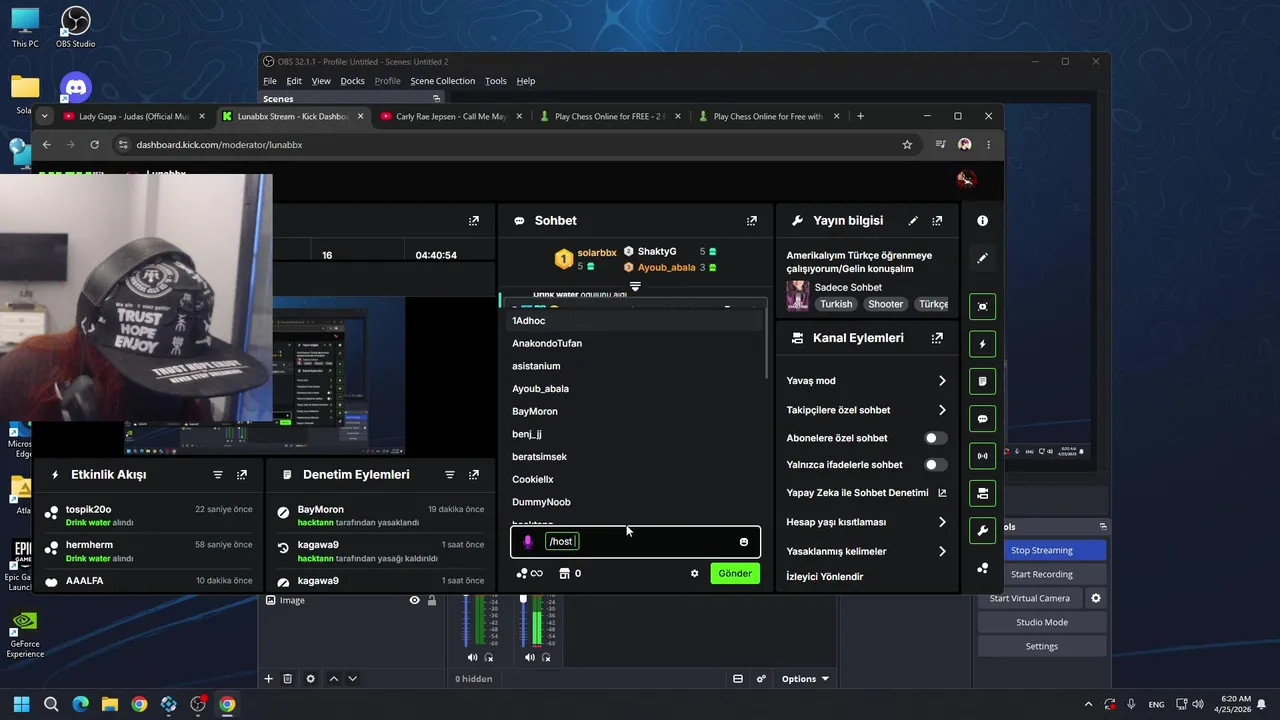Image resolution: width=1280 pixels, height=720 pixels.
Task: Open OBS Settings button
Action: tap(1042, 647)
